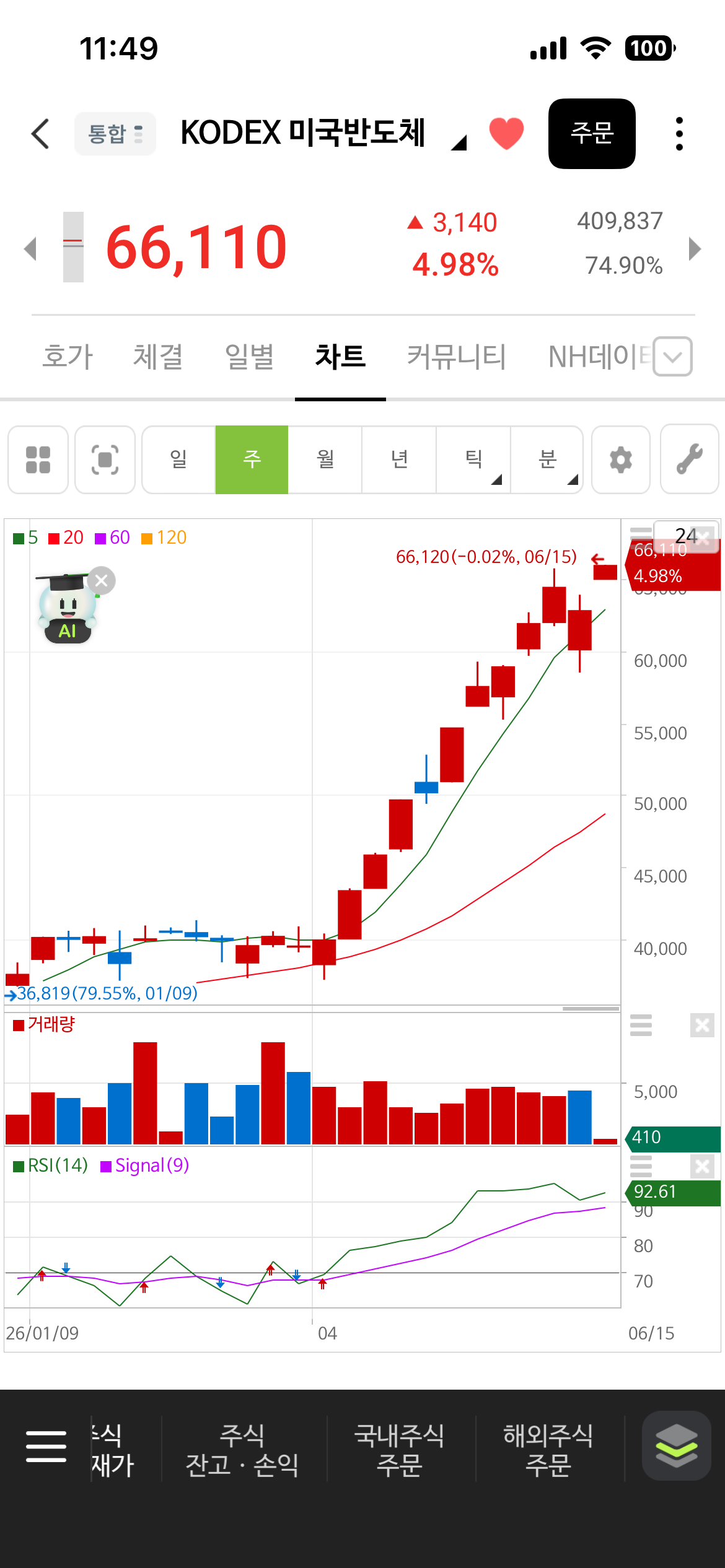Open the bottom hamburger main menu
This screenshot has height=1568, width=725.
46,1447
